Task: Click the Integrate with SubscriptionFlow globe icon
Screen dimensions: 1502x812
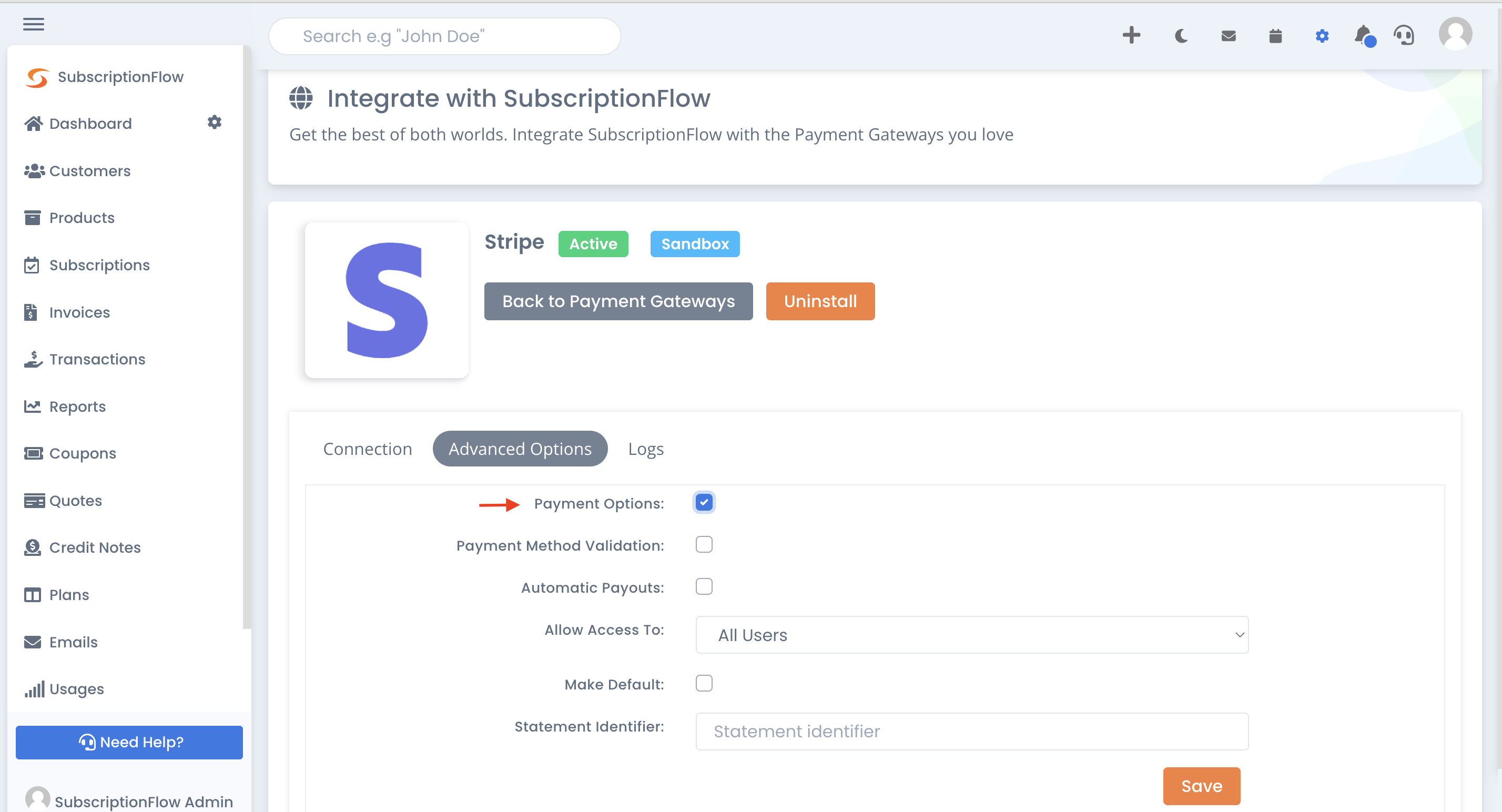Action: (x=301, y=98)
